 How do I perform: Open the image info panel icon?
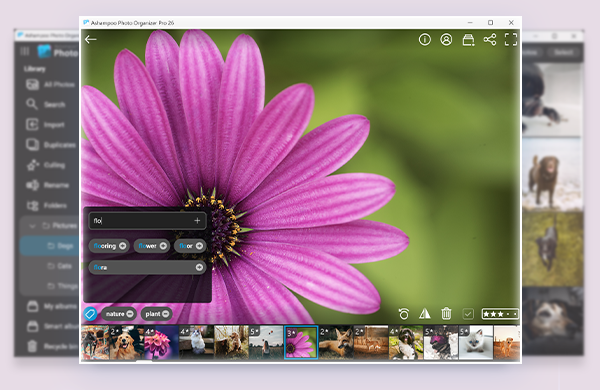point(425,39)
